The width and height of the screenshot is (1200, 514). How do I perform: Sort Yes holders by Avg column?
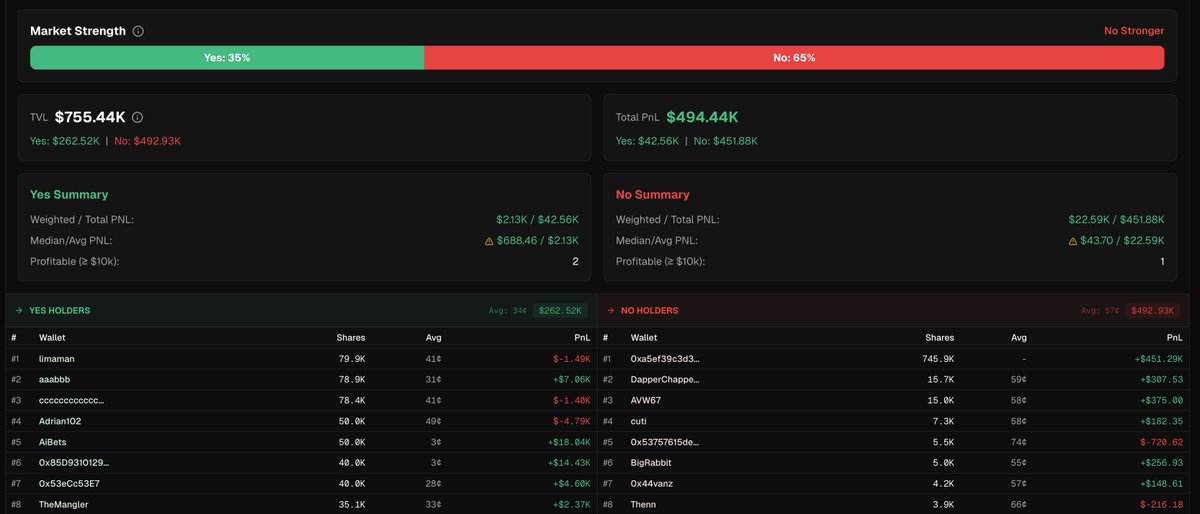click(433, 338)
